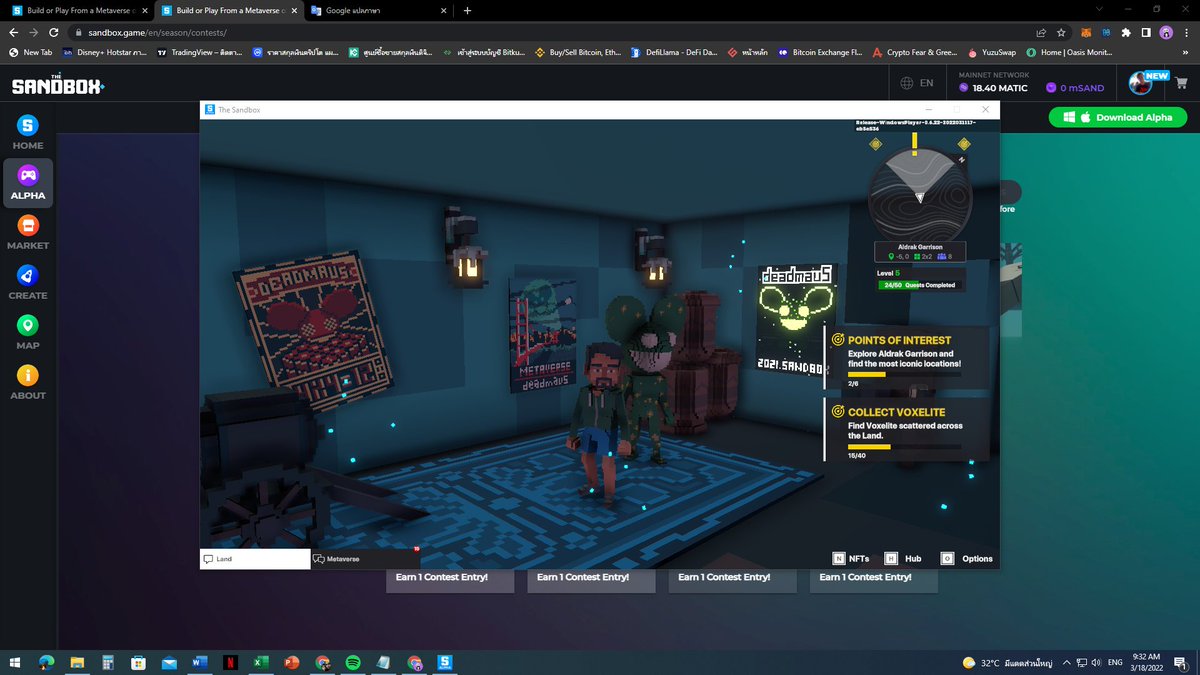Click the address bar showing sandbox.game URL
This screenshot has height=675, width=1200.
tap(550, 32)
